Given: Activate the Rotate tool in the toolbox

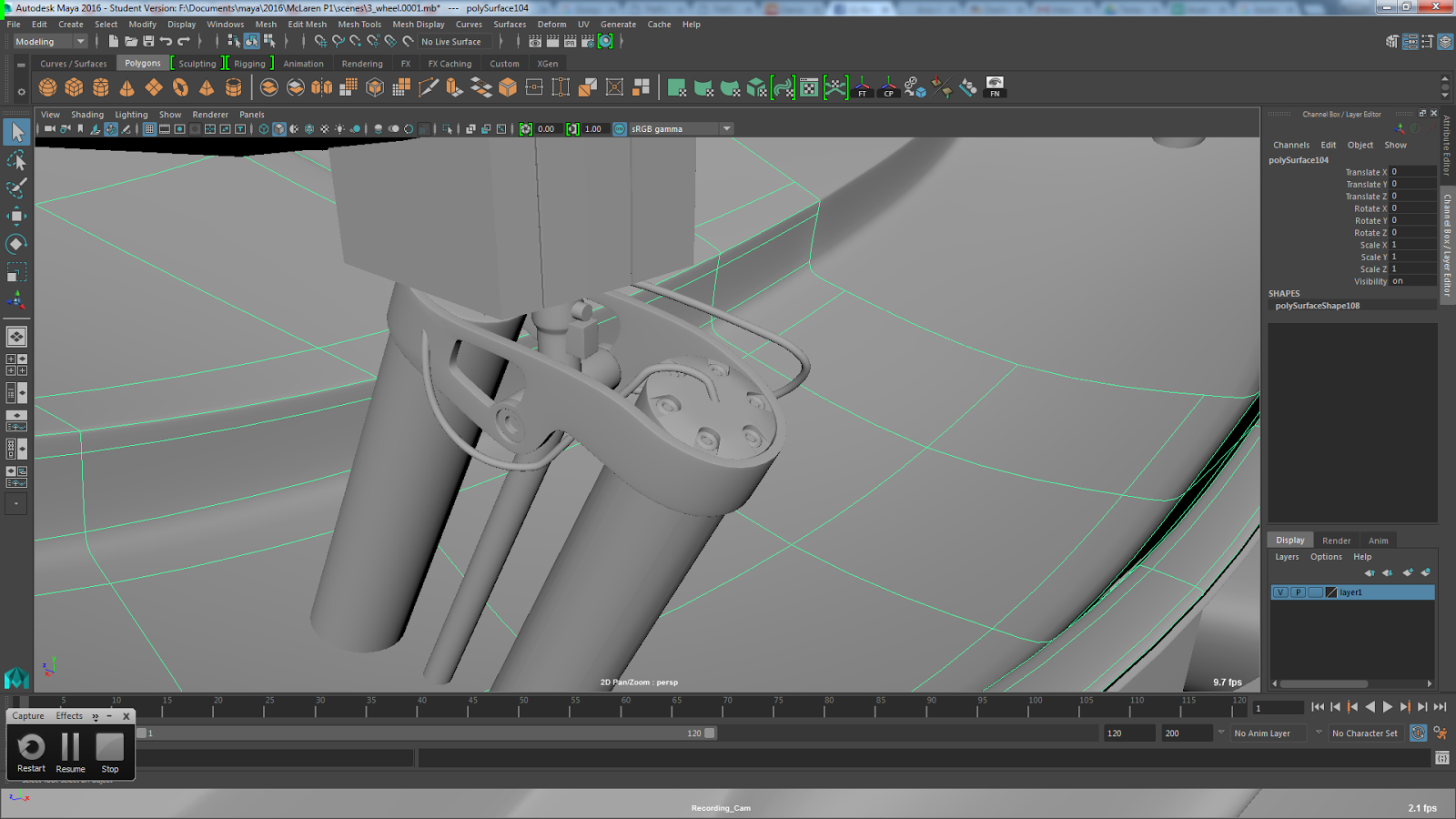Looking at the screenshot, I should (x=16, y=244).
